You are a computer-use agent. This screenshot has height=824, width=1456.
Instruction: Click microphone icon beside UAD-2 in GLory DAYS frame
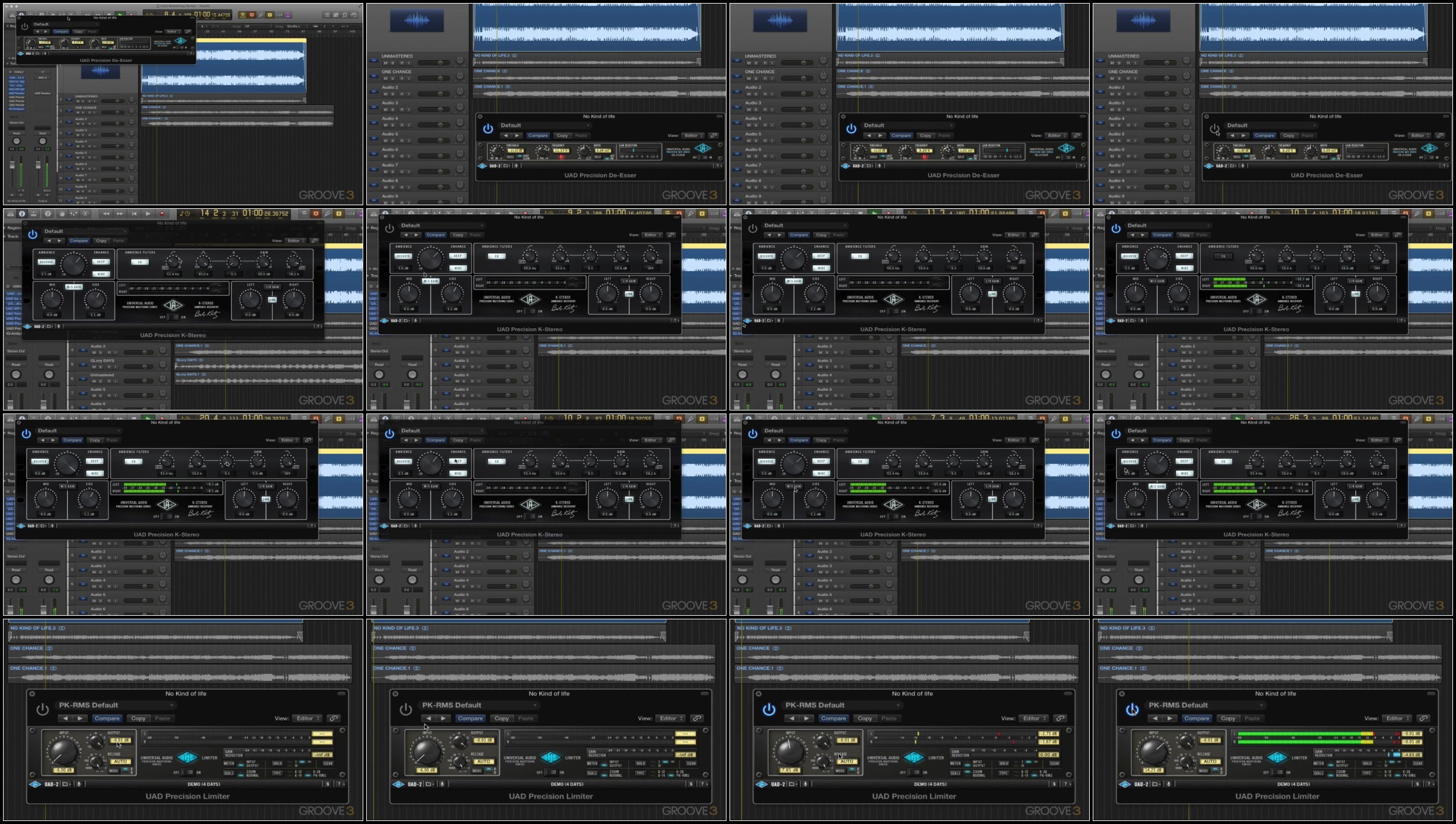click(58, 326)
